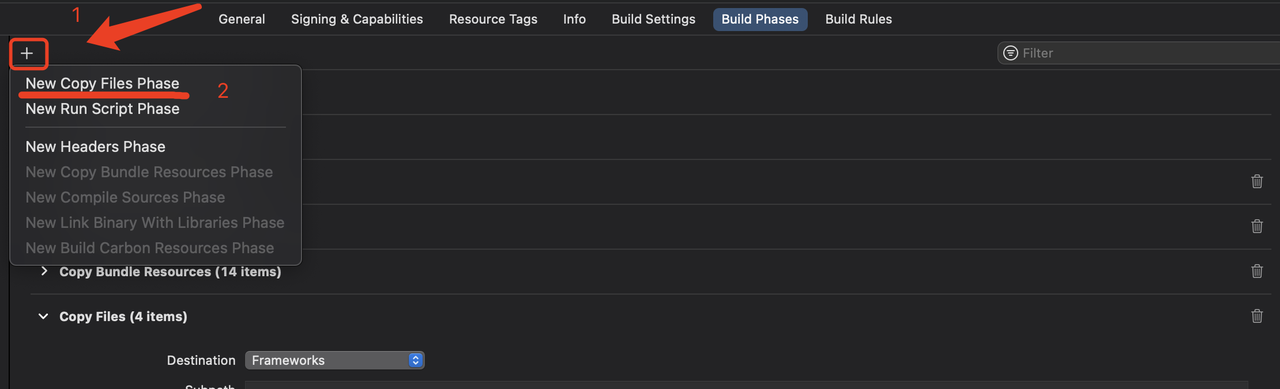Collapse the Copy Files section chevron

43,317
